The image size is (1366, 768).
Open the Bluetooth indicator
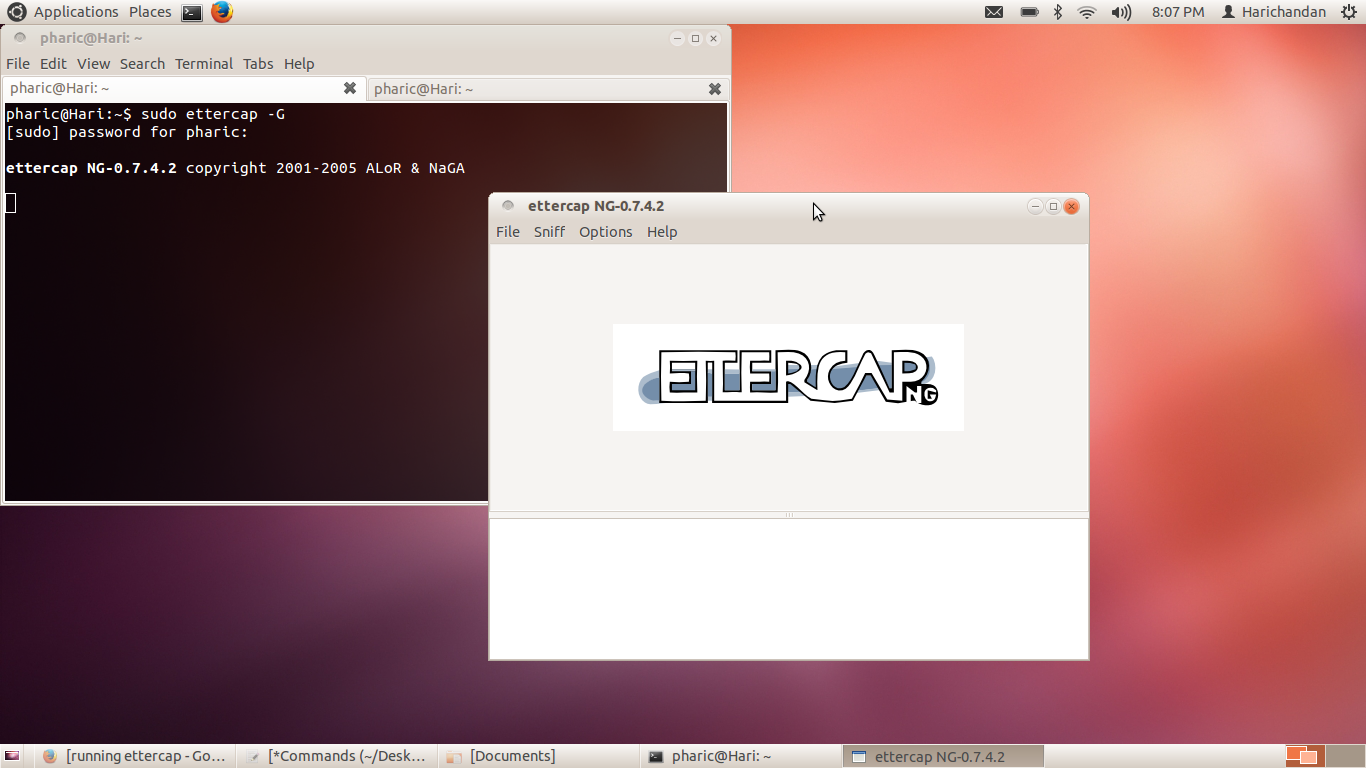[1058, 12]
